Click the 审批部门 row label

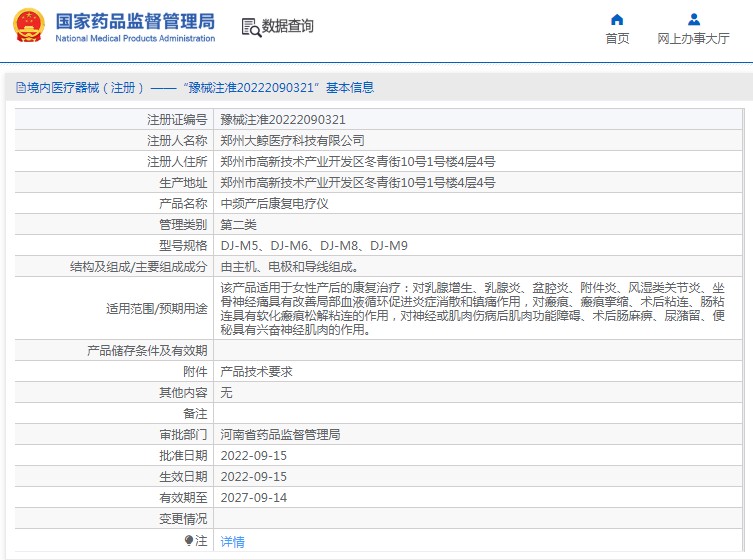click(183, 435)
